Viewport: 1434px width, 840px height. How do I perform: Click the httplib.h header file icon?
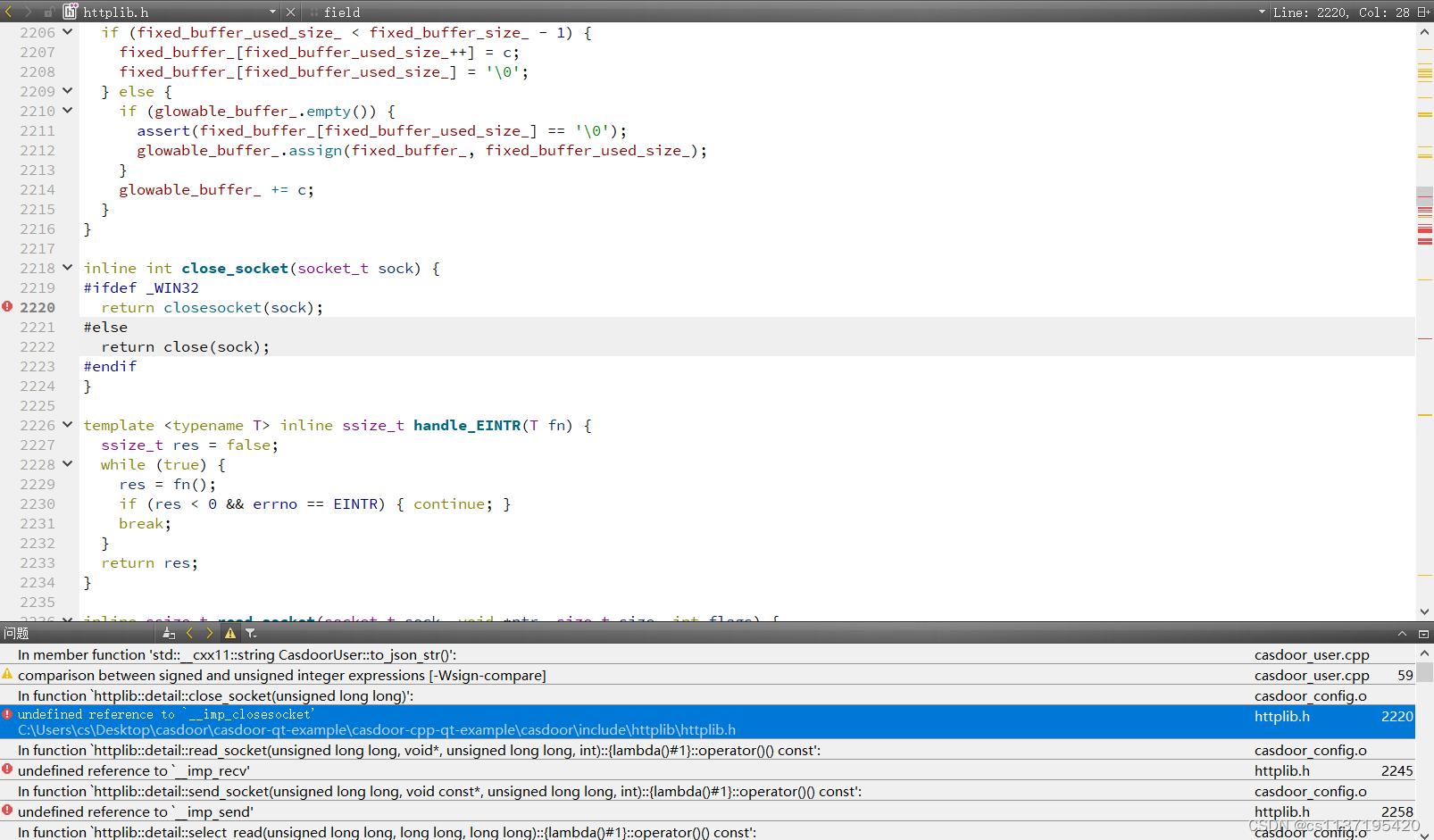tap(70, 12)
